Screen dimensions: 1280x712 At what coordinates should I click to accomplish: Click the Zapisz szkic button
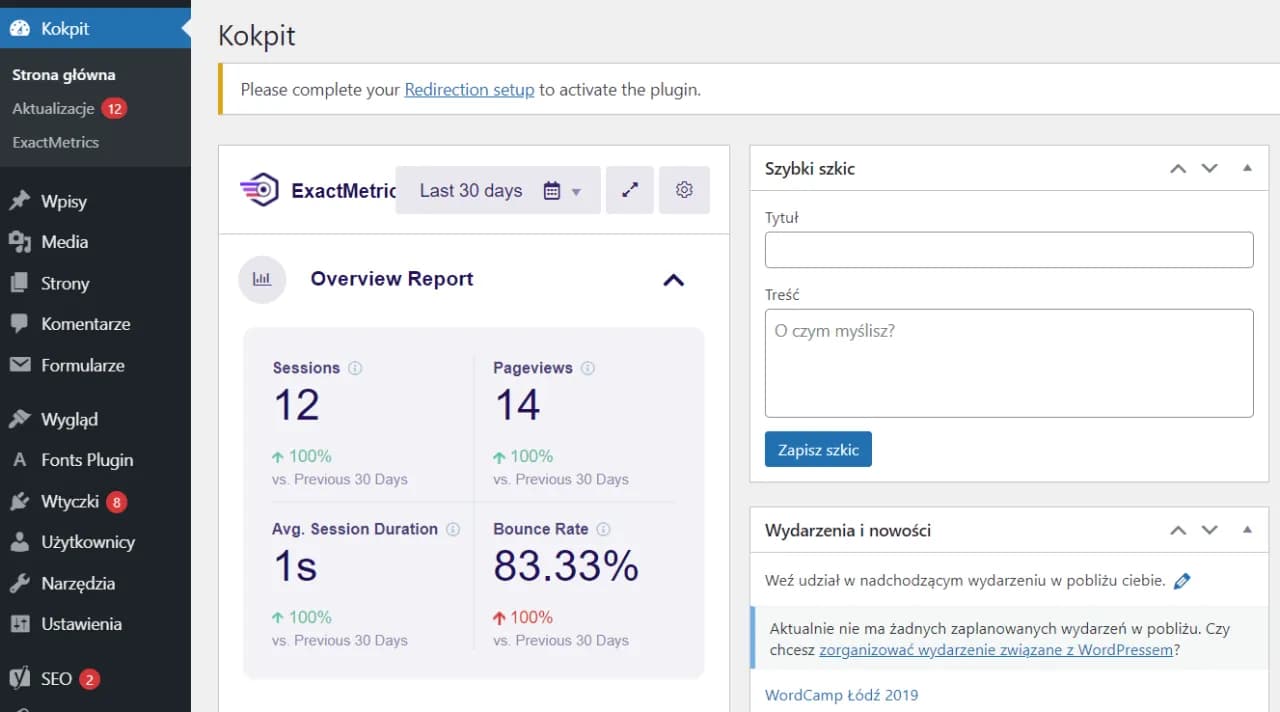pyautogui.click(x=818, y=449)
